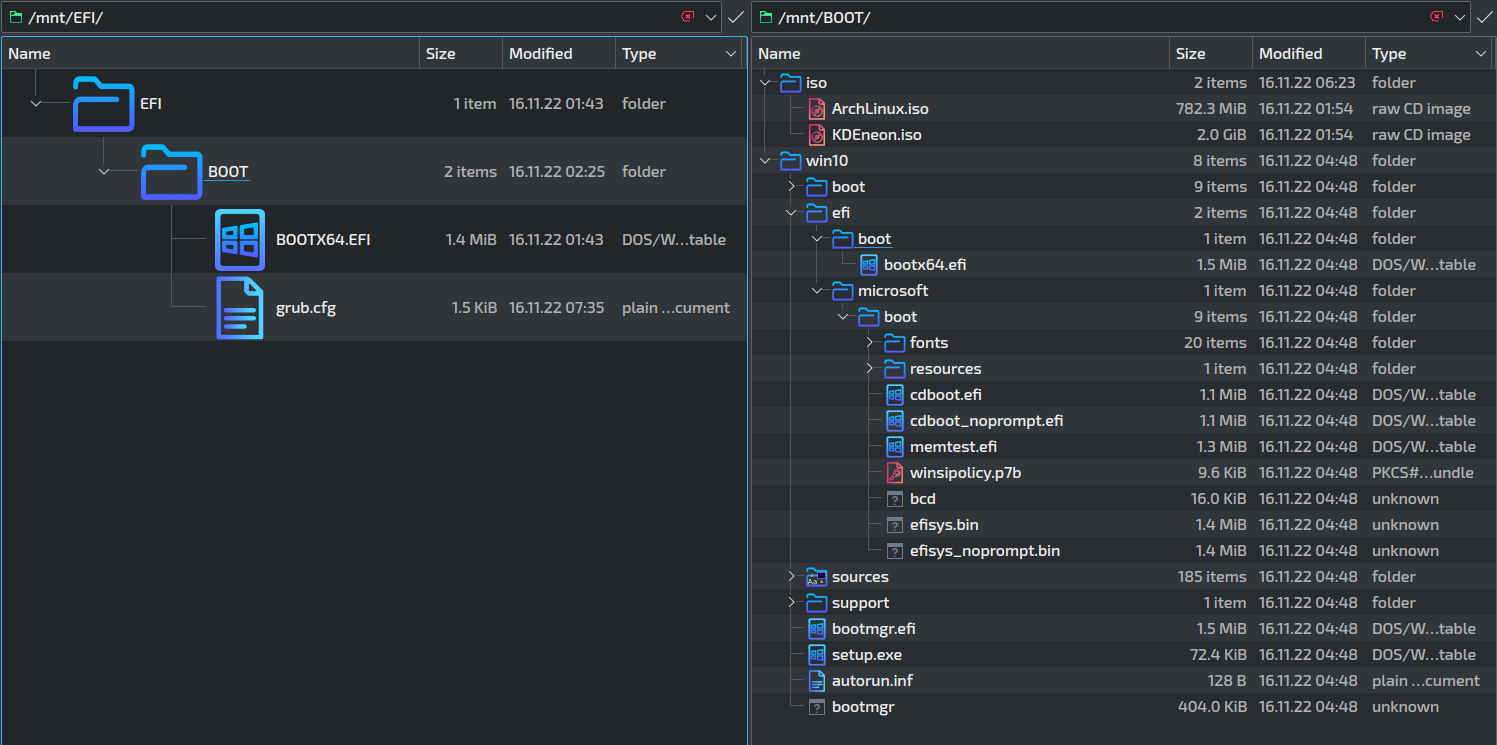Image resolution: width=1497 pixels, height=745 pixels.
Task: Click the sources folder icon
Action: tap(817, 577)
